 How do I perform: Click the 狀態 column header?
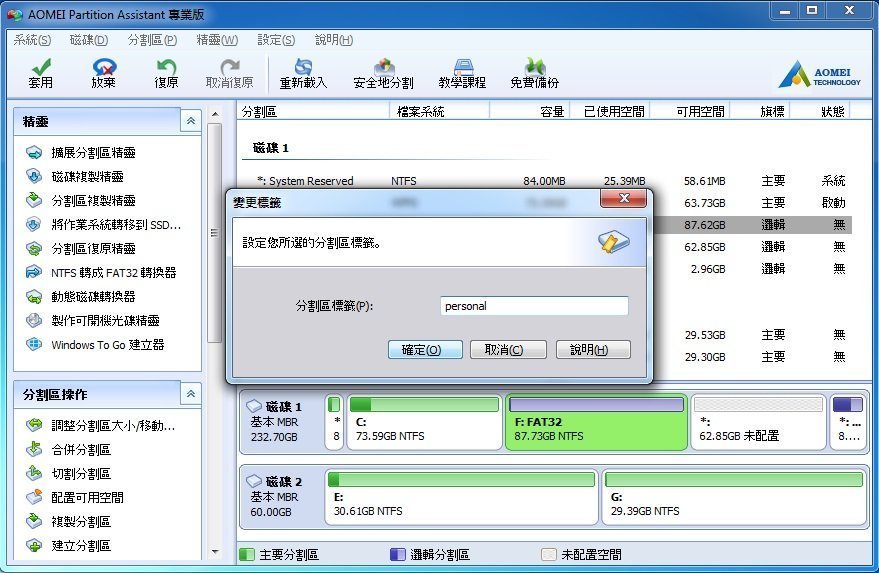pos(820,112)
